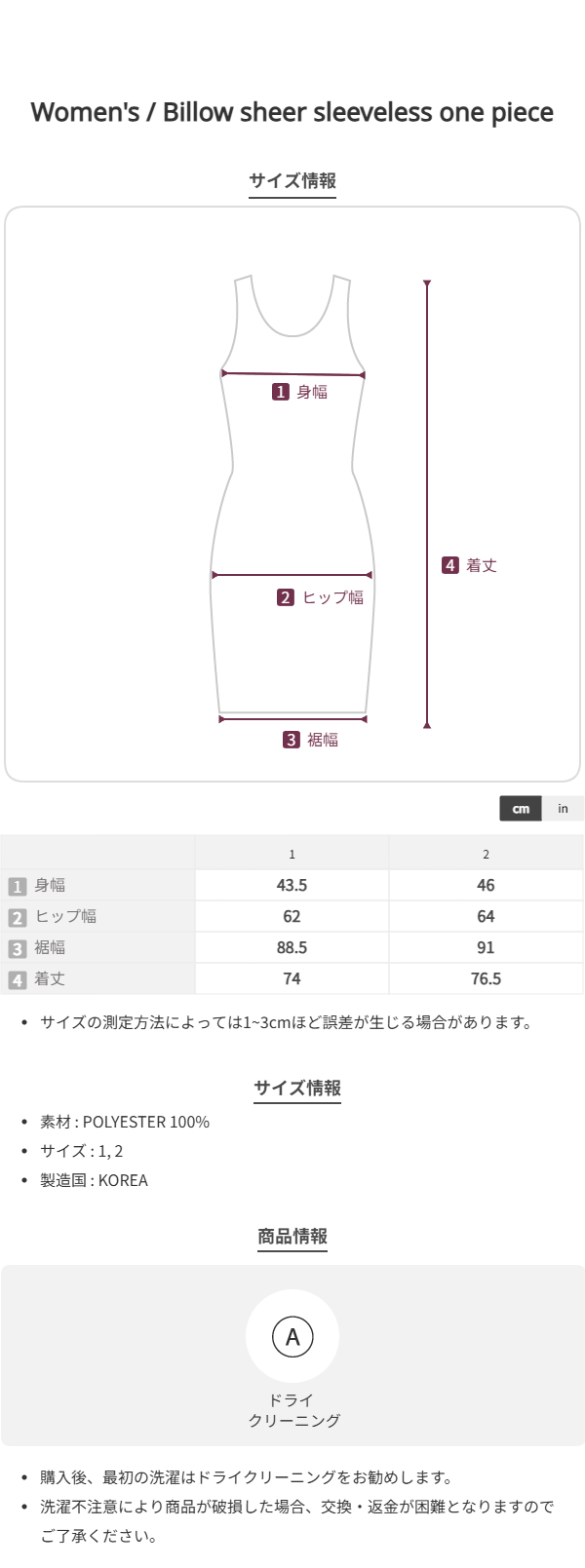Click the 76.5 length value for size 2
Image resolution: width=585 pixels, height=1568 pixels.
tap(486, 978)
